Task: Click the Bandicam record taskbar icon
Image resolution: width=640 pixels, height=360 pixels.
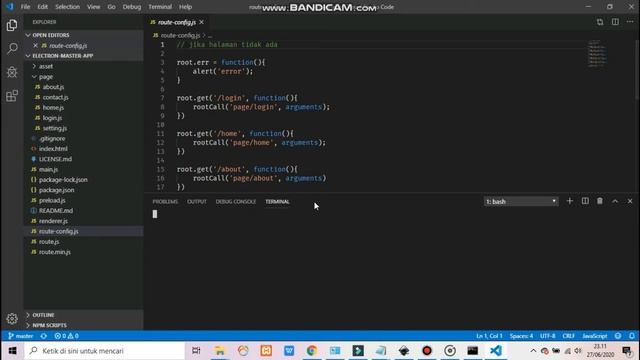Action: 427,351
